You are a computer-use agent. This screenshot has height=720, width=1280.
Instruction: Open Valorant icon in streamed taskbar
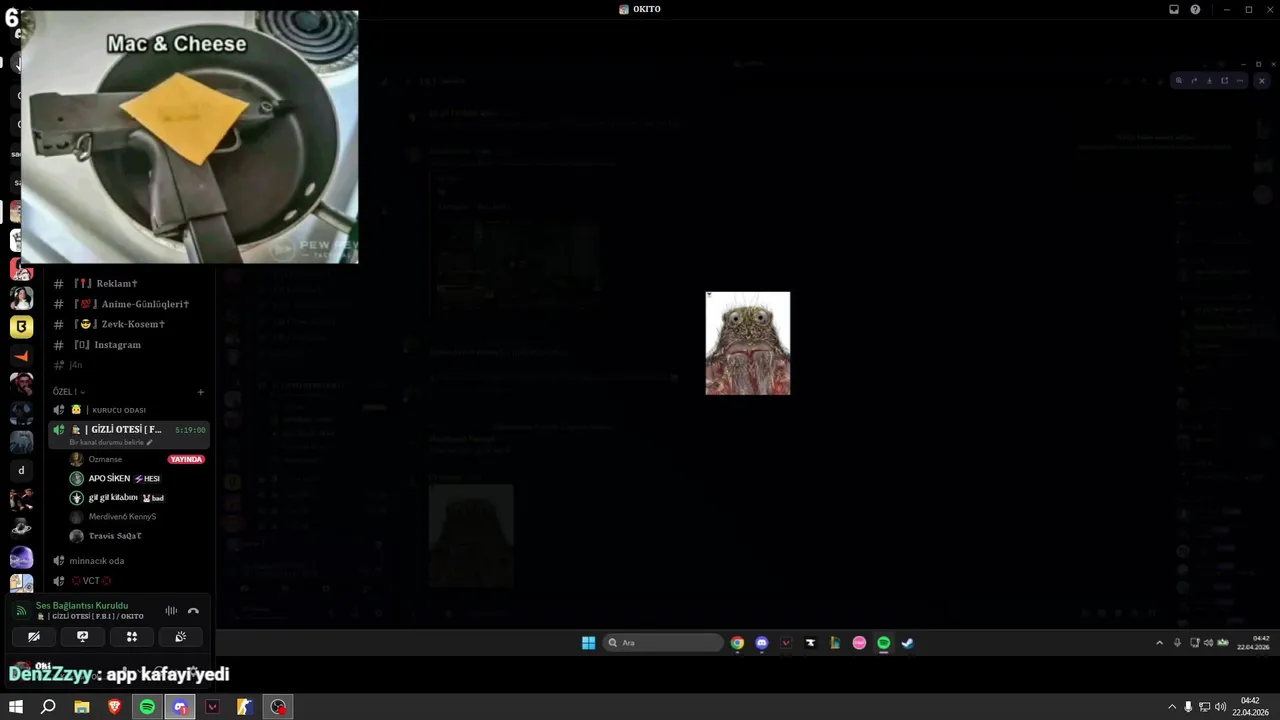[786, 643]
